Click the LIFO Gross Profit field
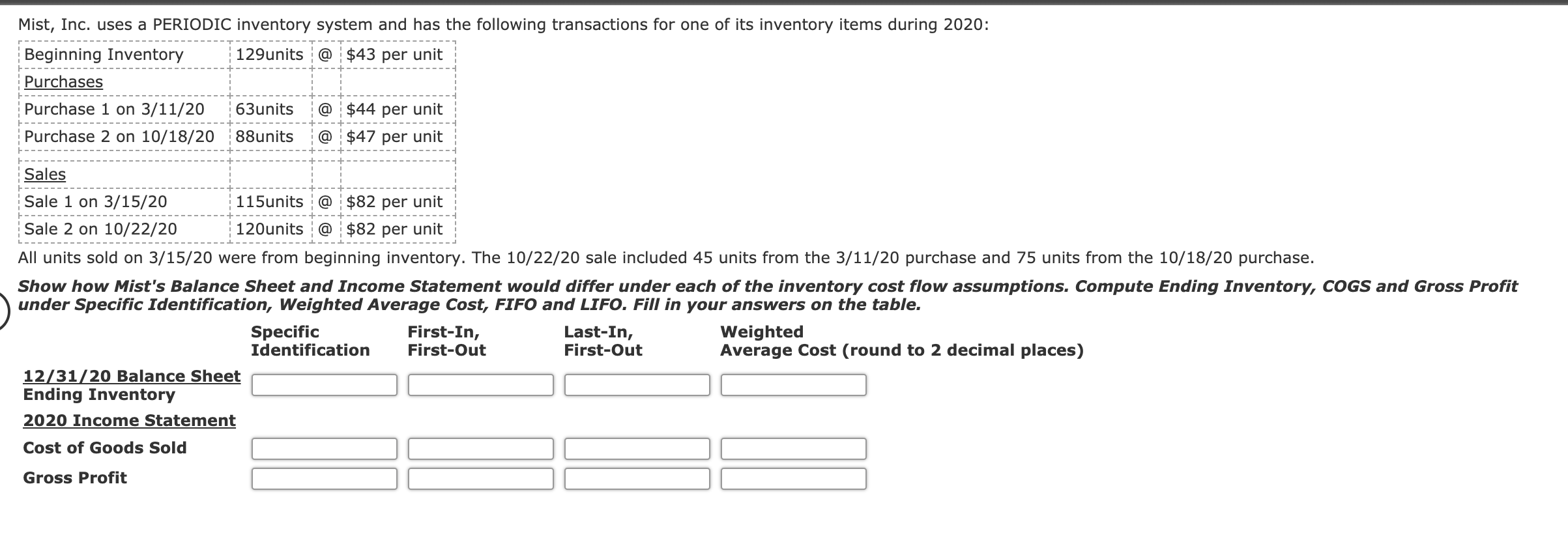Image resolution: width=1568 pixels, height=555 pixels. [x=637, y=479]
